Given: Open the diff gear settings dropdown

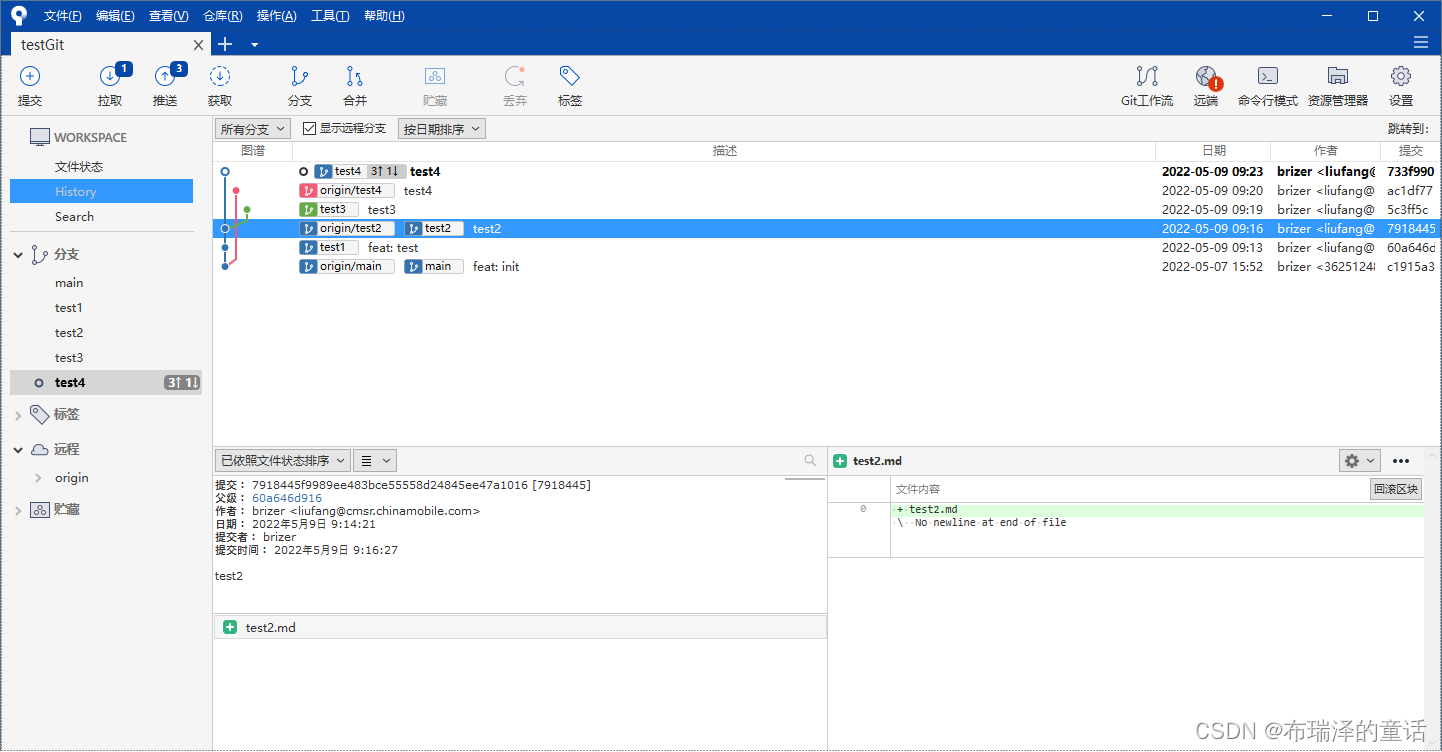Looking at the screenshot, I should point(1359,461).
